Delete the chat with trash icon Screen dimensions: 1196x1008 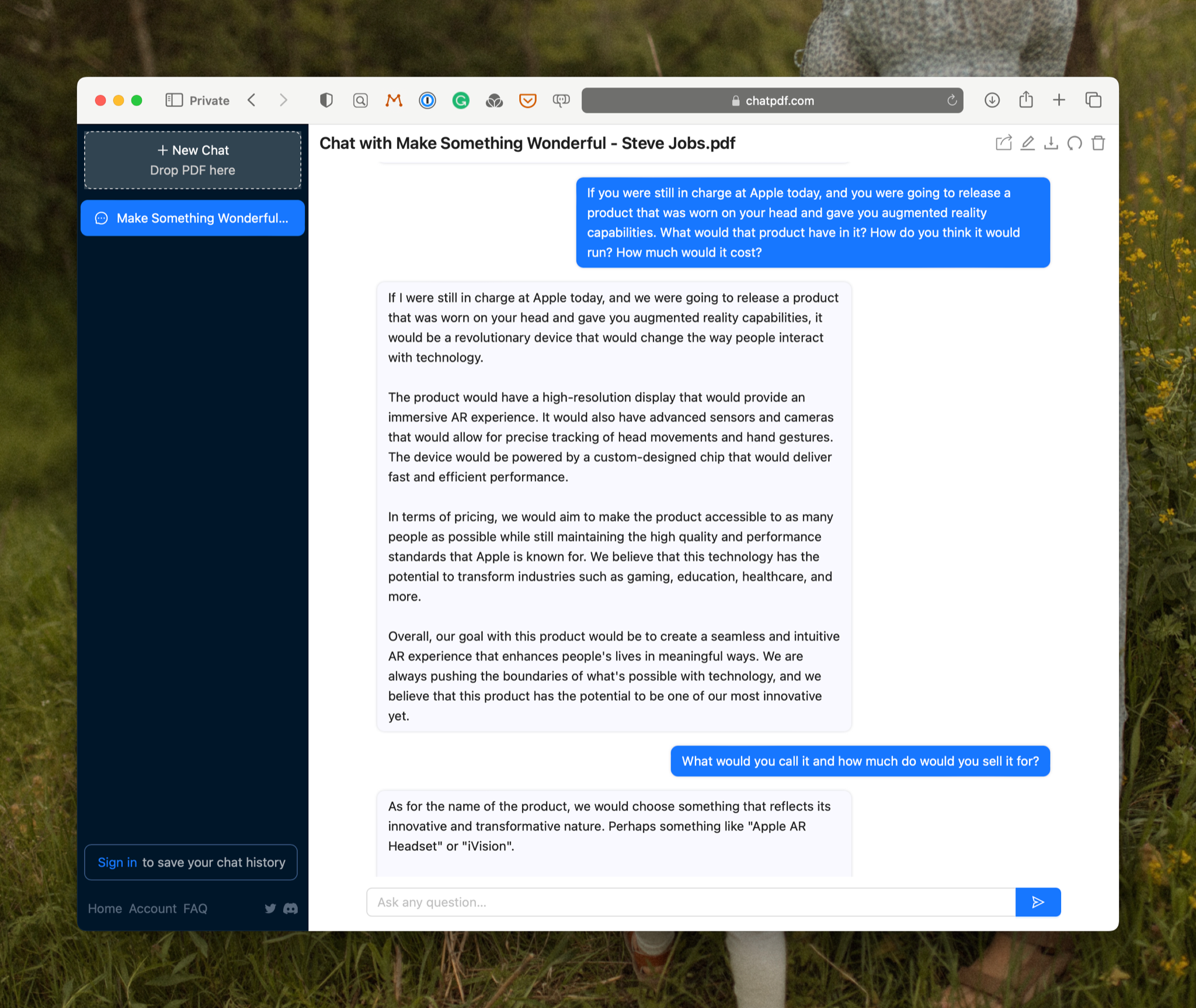[x=1098, y=143]
